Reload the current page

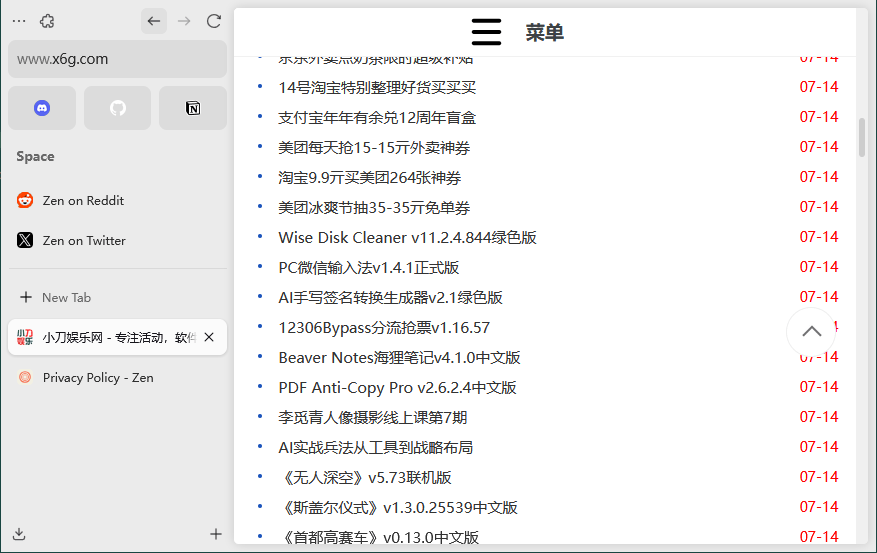point(213,21)
